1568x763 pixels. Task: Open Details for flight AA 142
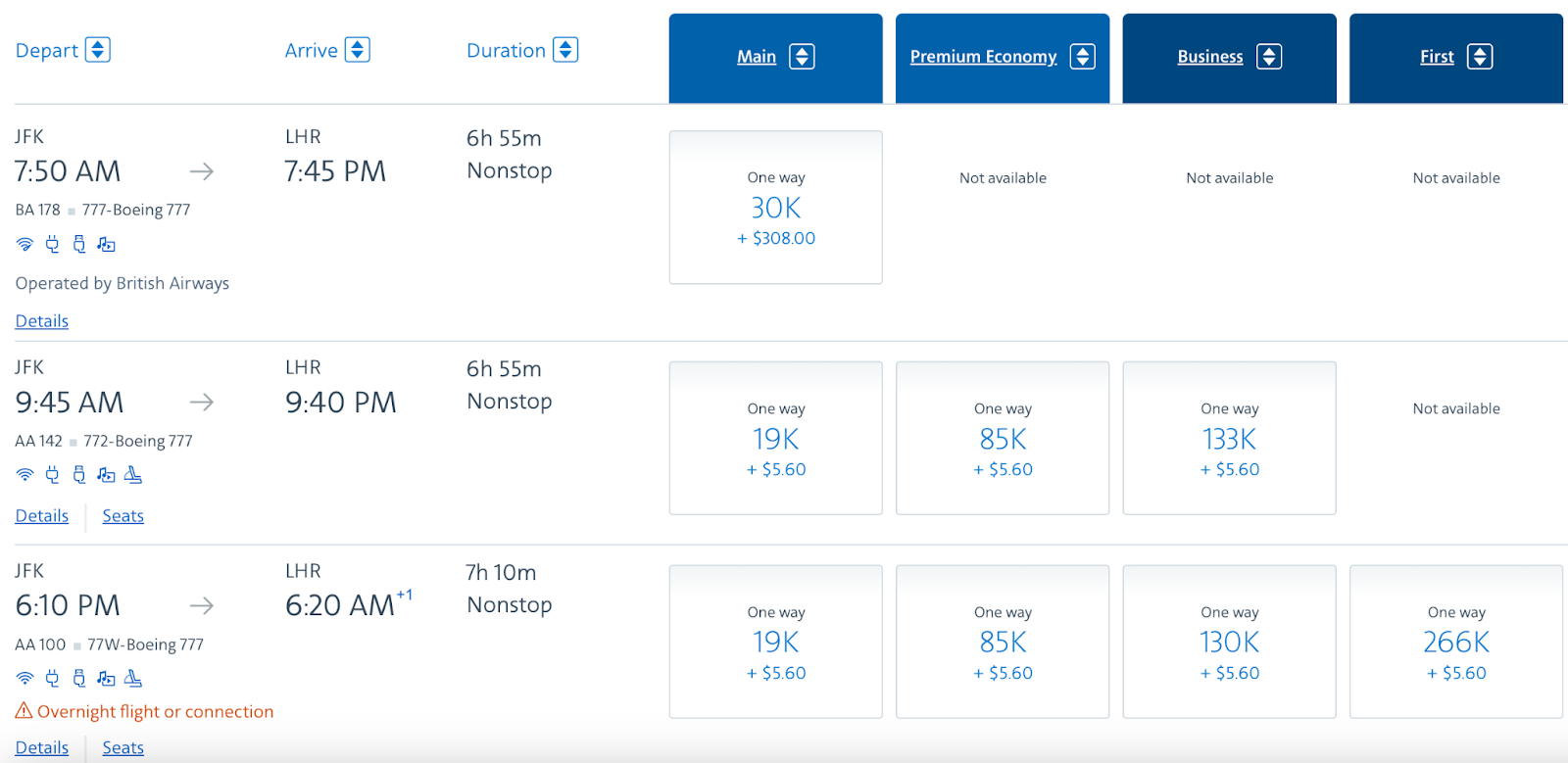click(42, 516)
